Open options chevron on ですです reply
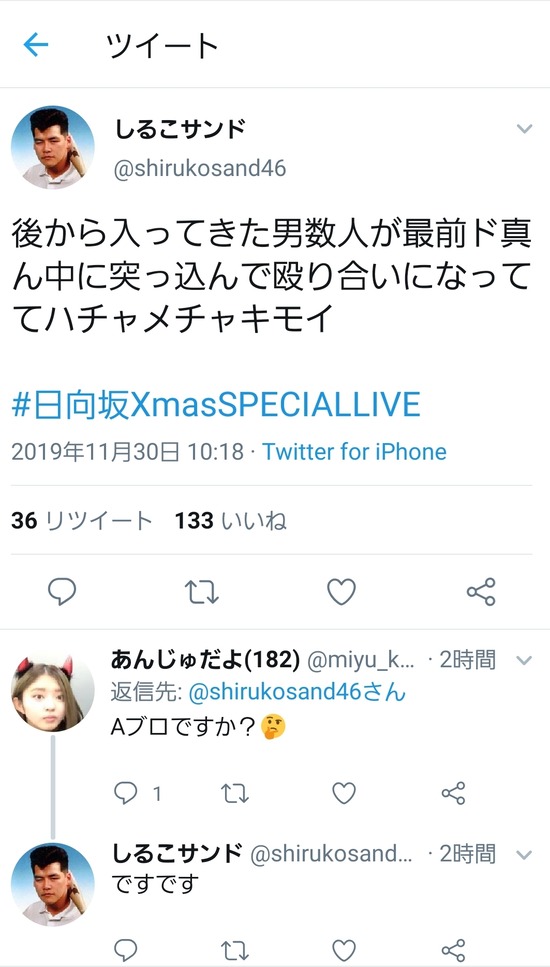This screenshot has width=550, height=967. pyautogui.click(x=524, y=855)
